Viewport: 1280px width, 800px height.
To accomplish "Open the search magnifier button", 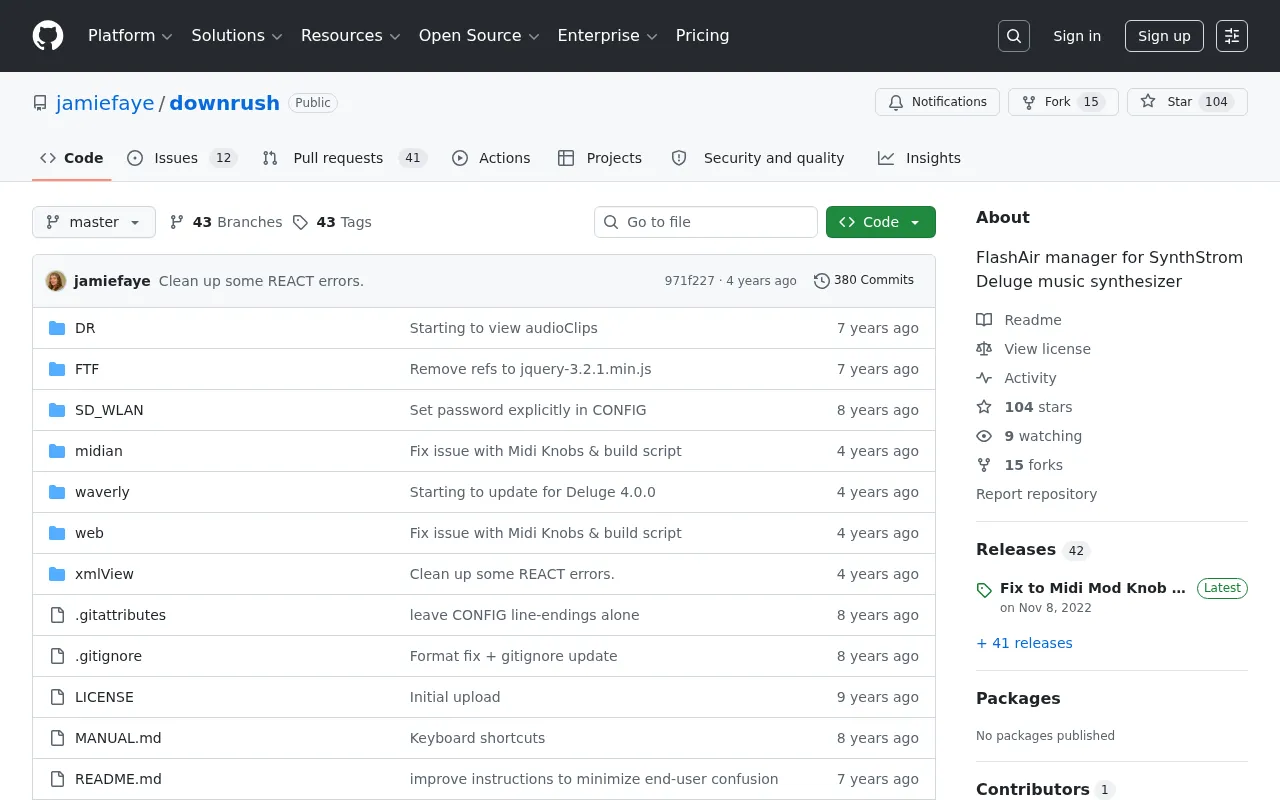I will pos(1014,36).
